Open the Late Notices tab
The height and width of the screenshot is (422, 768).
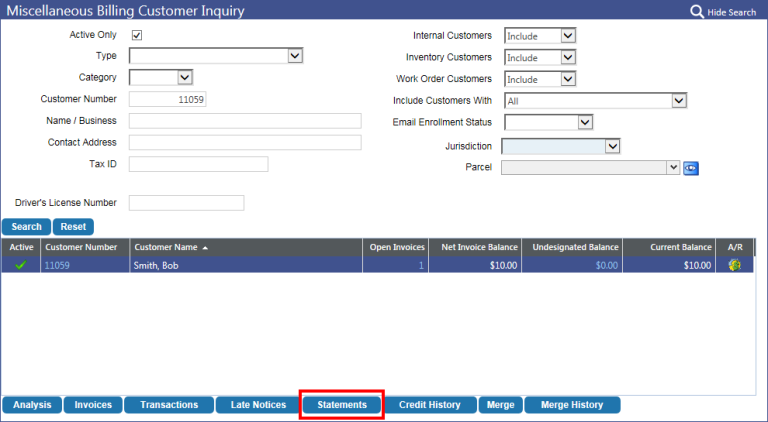coord(257,405)
